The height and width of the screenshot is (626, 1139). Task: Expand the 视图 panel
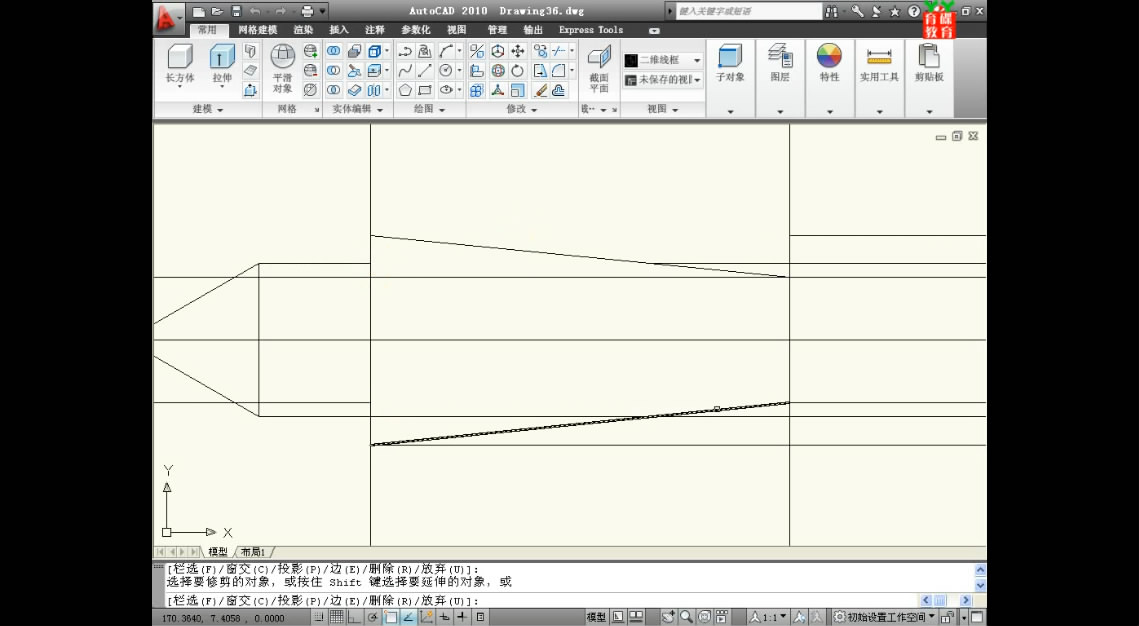pos(662,109)
